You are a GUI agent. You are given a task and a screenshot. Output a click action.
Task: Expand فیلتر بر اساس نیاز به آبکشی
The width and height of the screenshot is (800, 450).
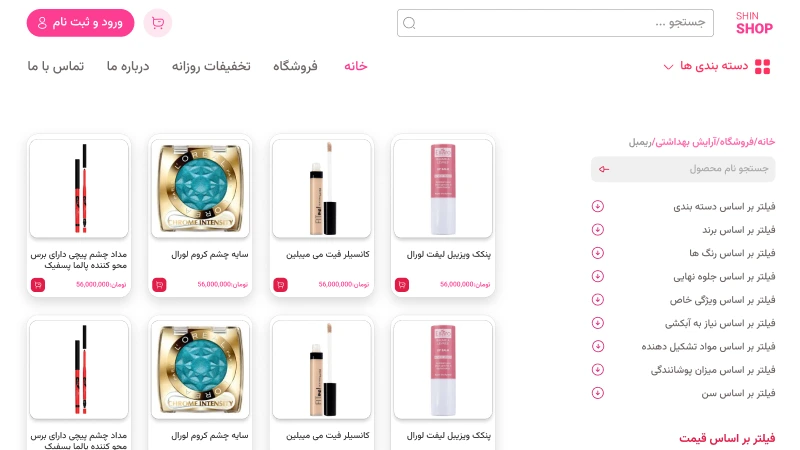(x=597, y=323)
